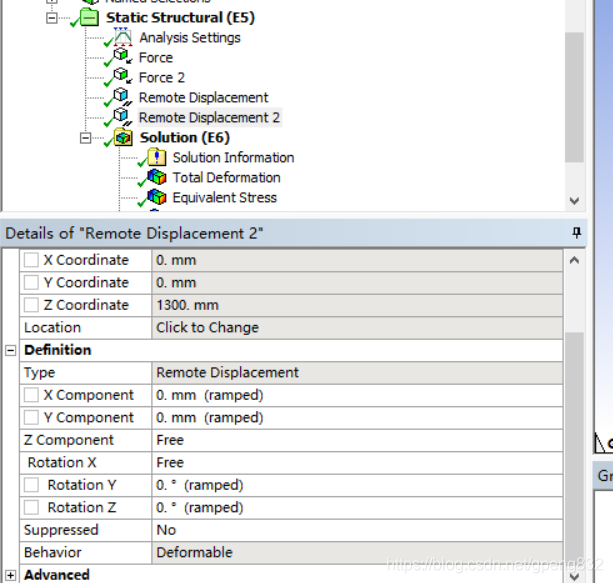This screenshot has width=613, height=583.
Task: Click the tree outline scrollbar thumb
Action: (574, 97)
